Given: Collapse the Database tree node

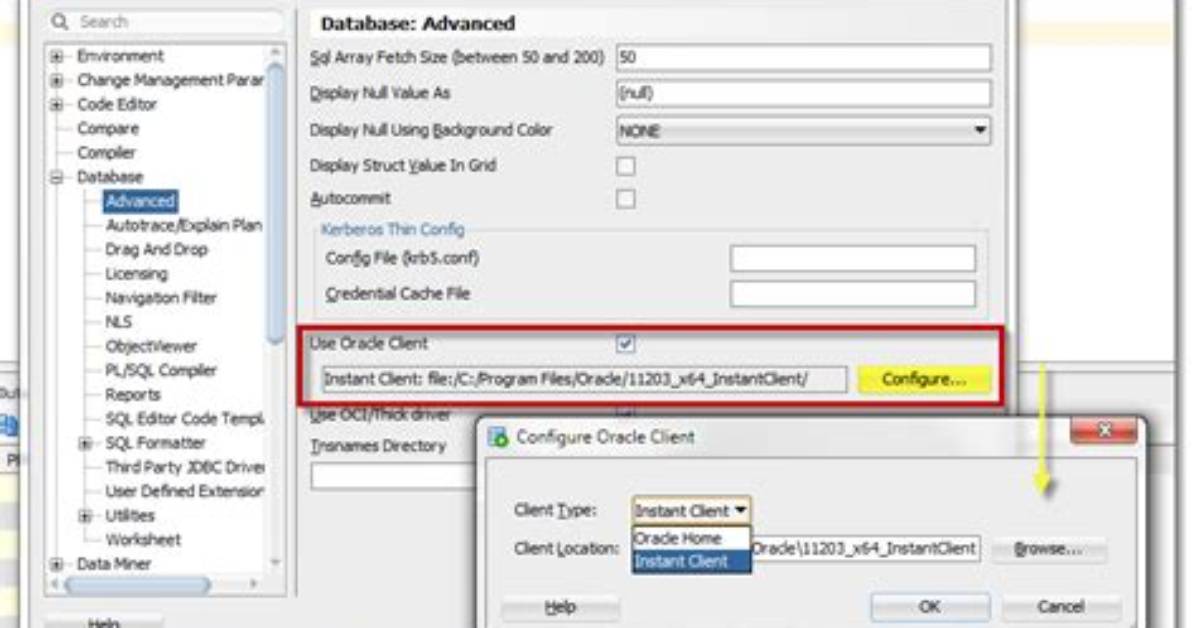Looking at the screenshot, I should pyautogui.click(x=56, y=177).
